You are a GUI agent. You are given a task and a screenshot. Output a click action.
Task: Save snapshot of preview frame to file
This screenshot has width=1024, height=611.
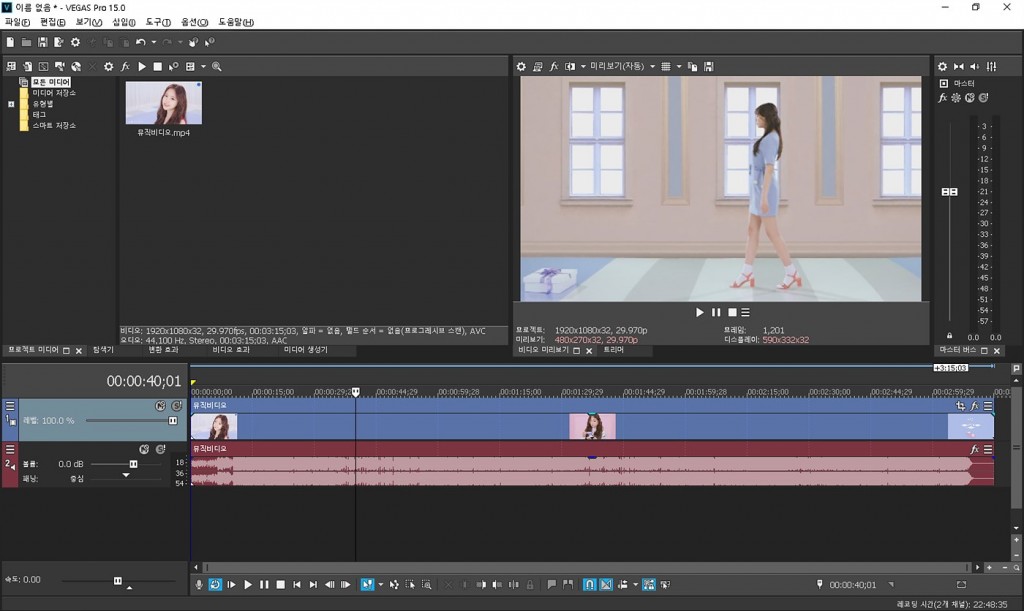(708, 66)
